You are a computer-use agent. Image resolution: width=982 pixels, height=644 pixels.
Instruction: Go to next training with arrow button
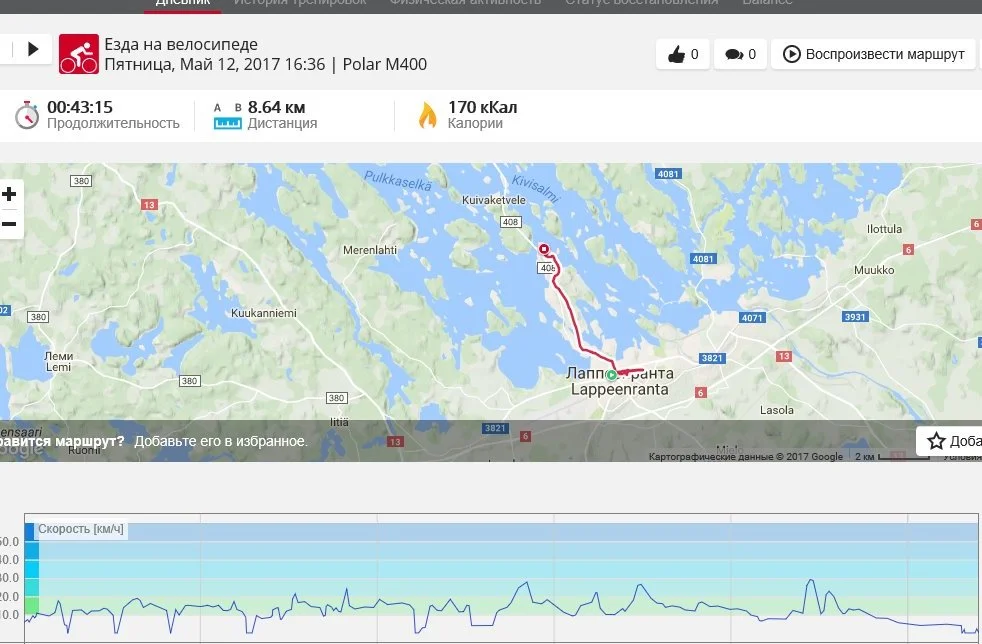pos(33,49)
